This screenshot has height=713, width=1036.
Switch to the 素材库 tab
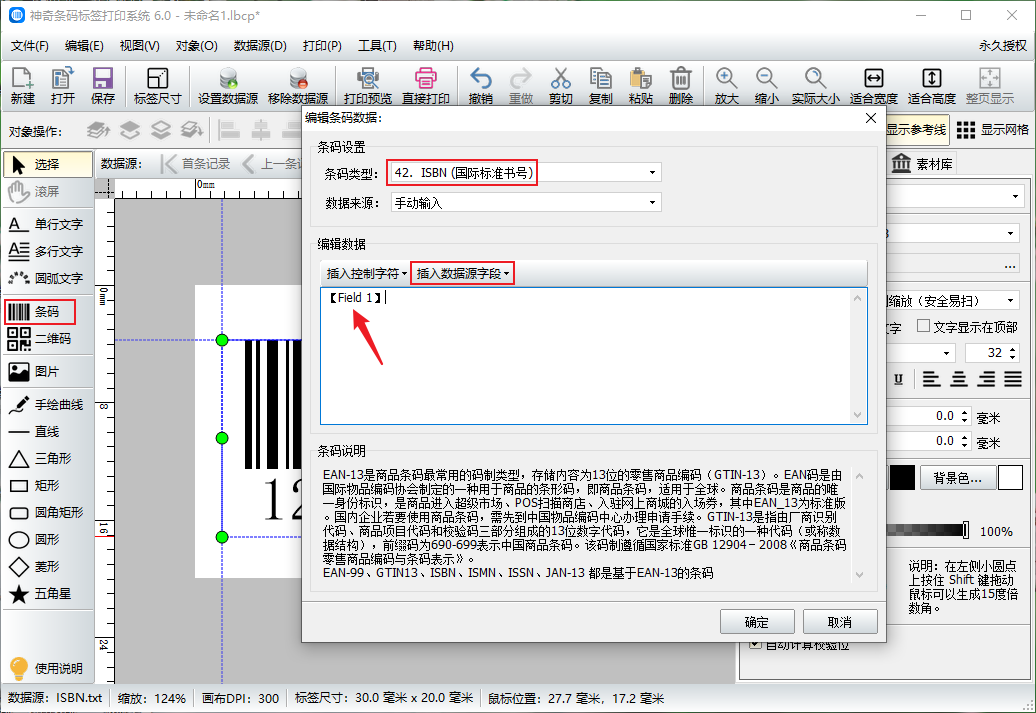(922, 164)
